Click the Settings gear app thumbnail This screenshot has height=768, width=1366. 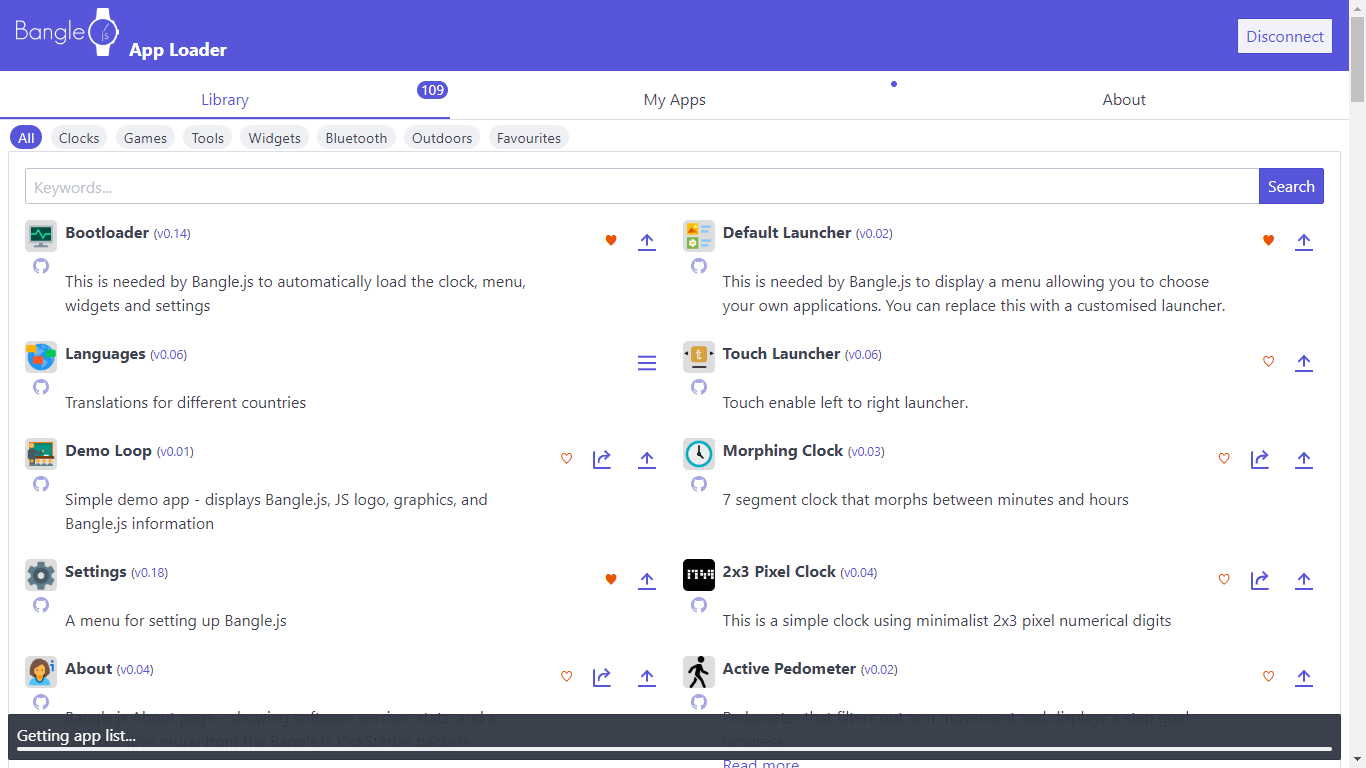(41, 575)
